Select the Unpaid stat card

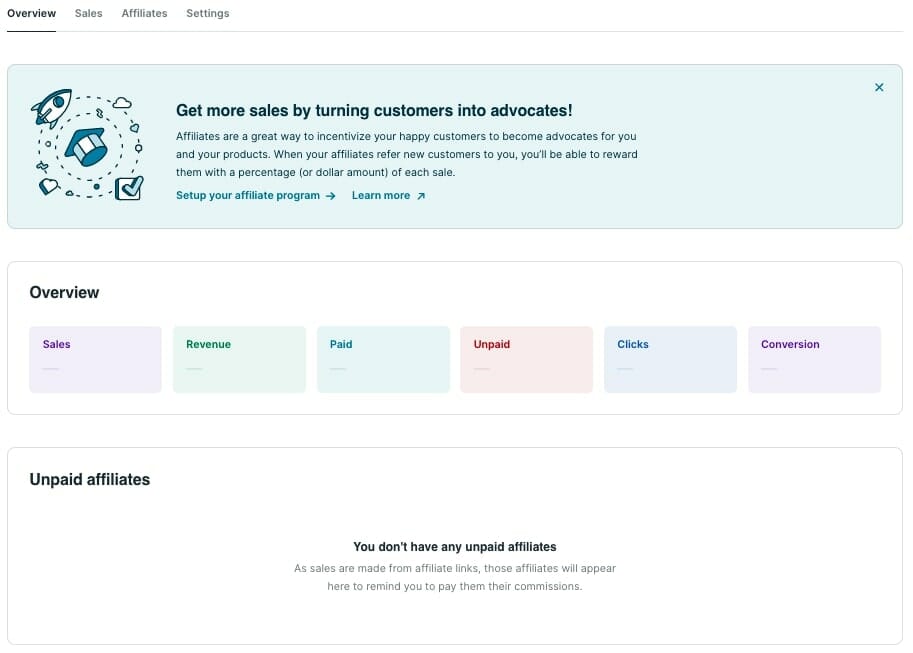(x=526, y=359)
